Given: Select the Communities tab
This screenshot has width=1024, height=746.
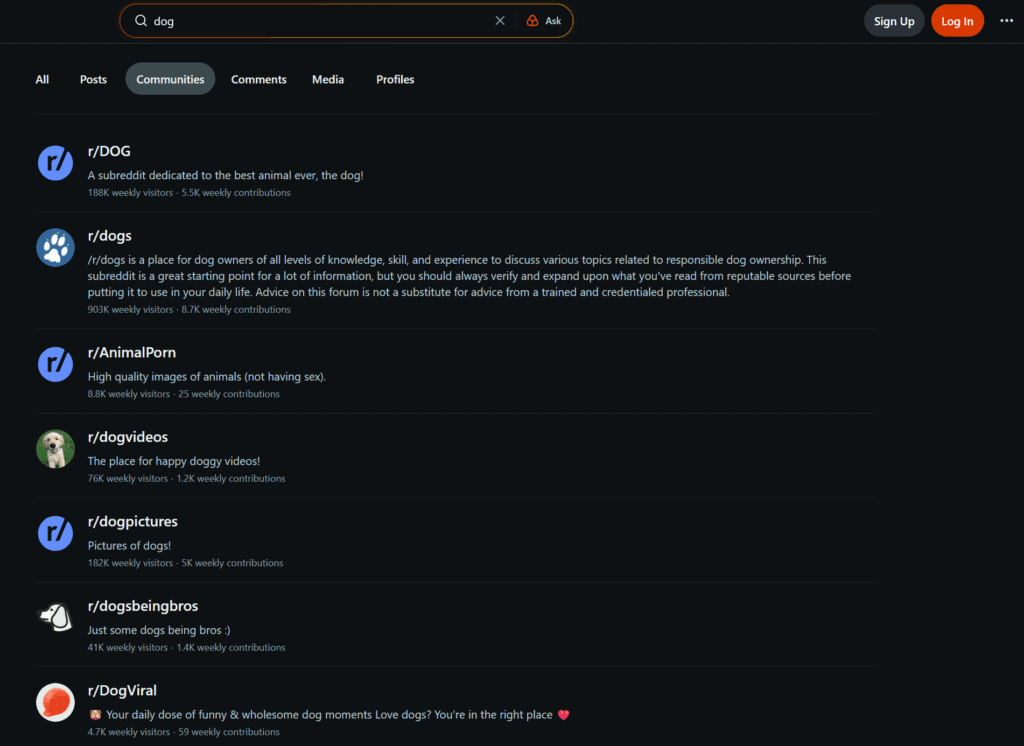Looking at the screenshot, I should coord(170,79).
